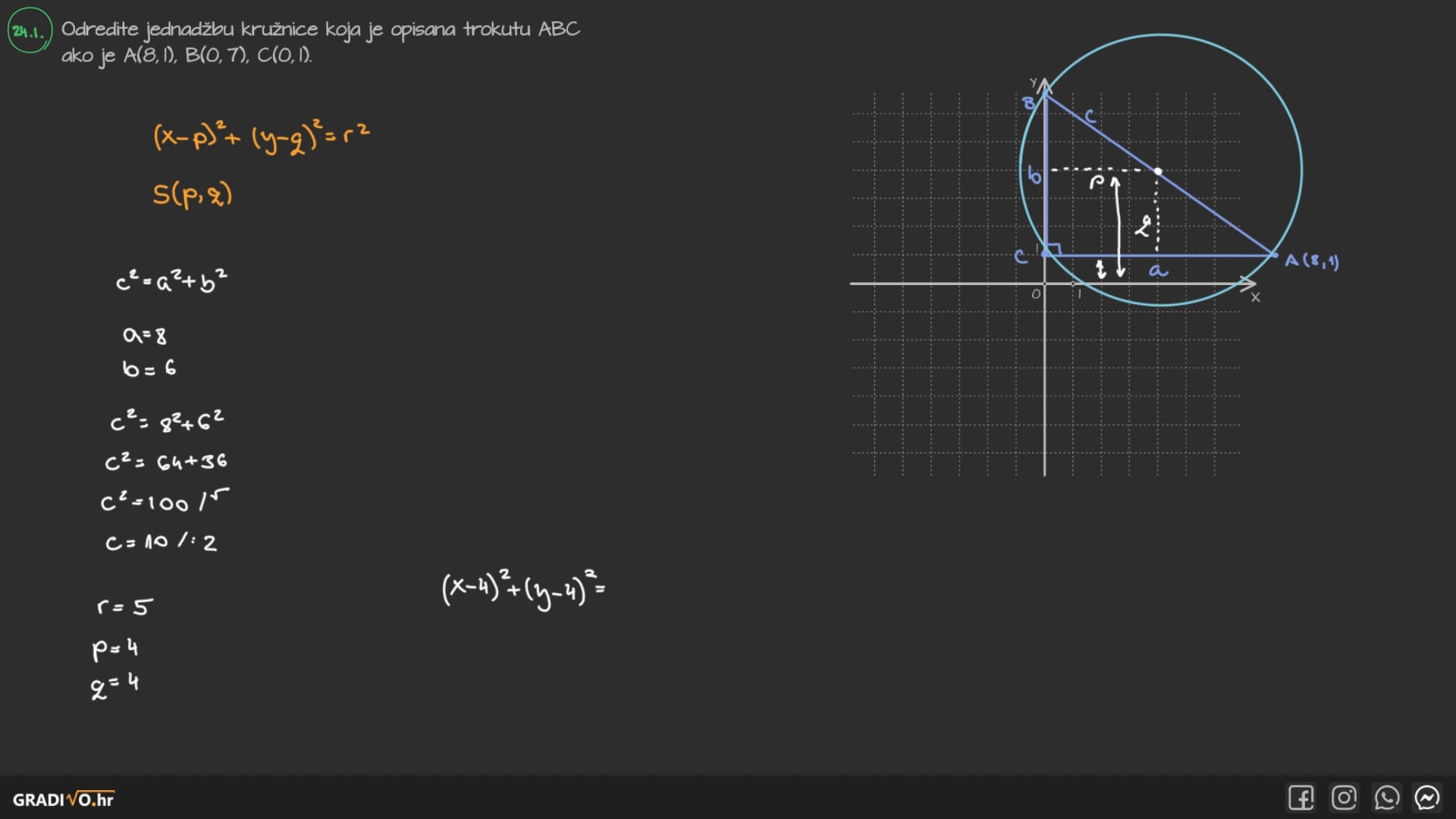Image resolution: width=1456 pixels, height=819 pixels.
Task: Click the b = 6 line
Action: (x=149, y=369)
